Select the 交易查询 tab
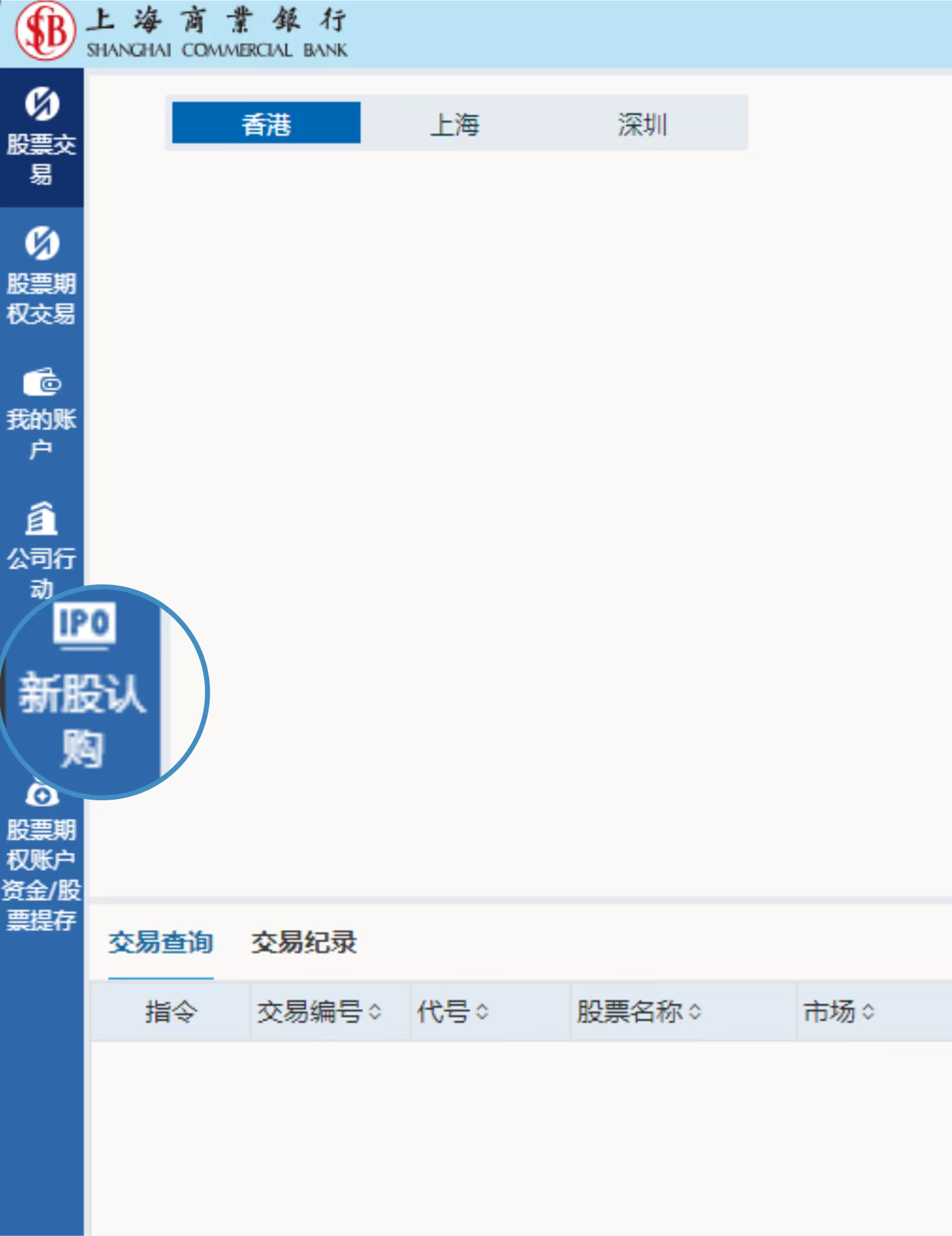This screenshot has height=1236, width=952. click(x=160, y=943)
